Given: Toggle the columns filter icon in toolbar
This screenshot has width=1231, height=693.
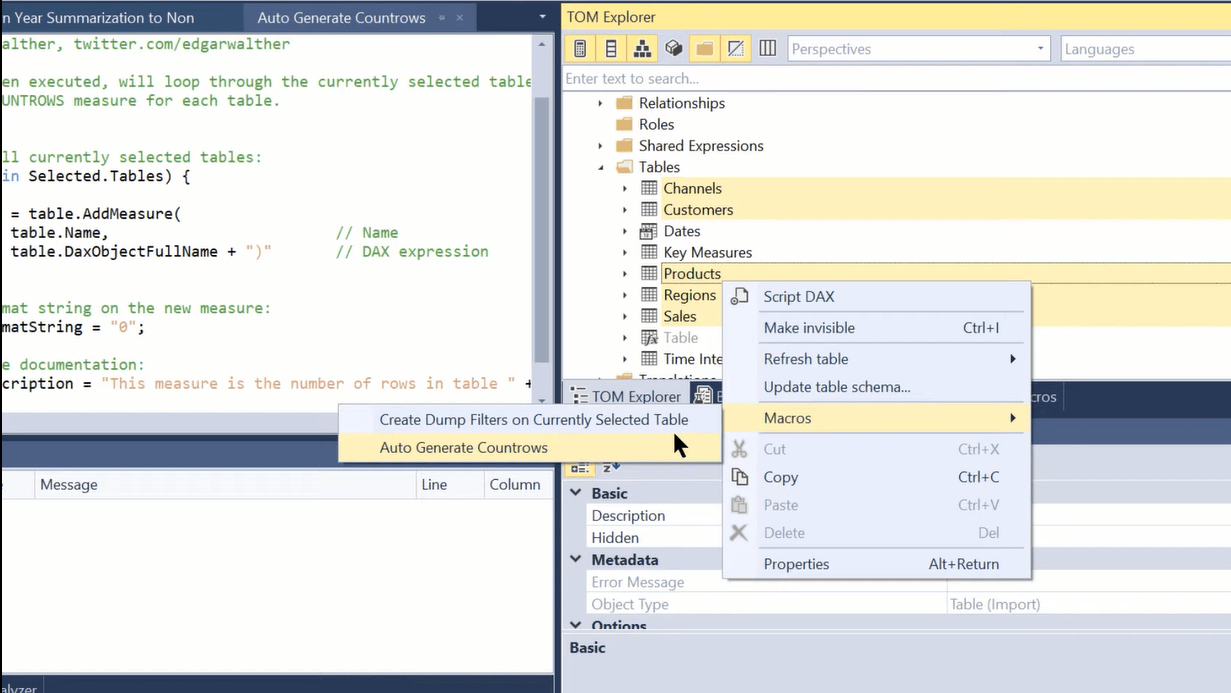Looking at the screenshot, I should coord(611,48).
